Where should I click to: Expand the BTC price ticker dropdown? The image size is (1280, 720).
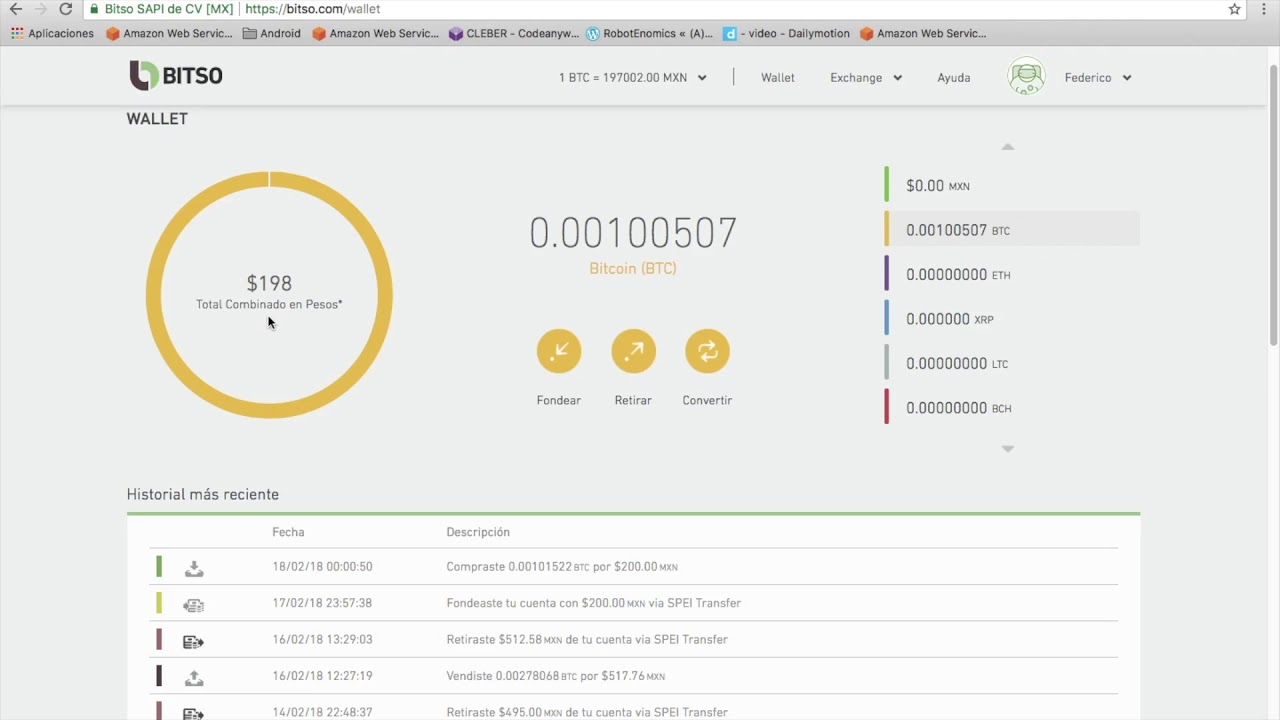click(x=633, y=77)
